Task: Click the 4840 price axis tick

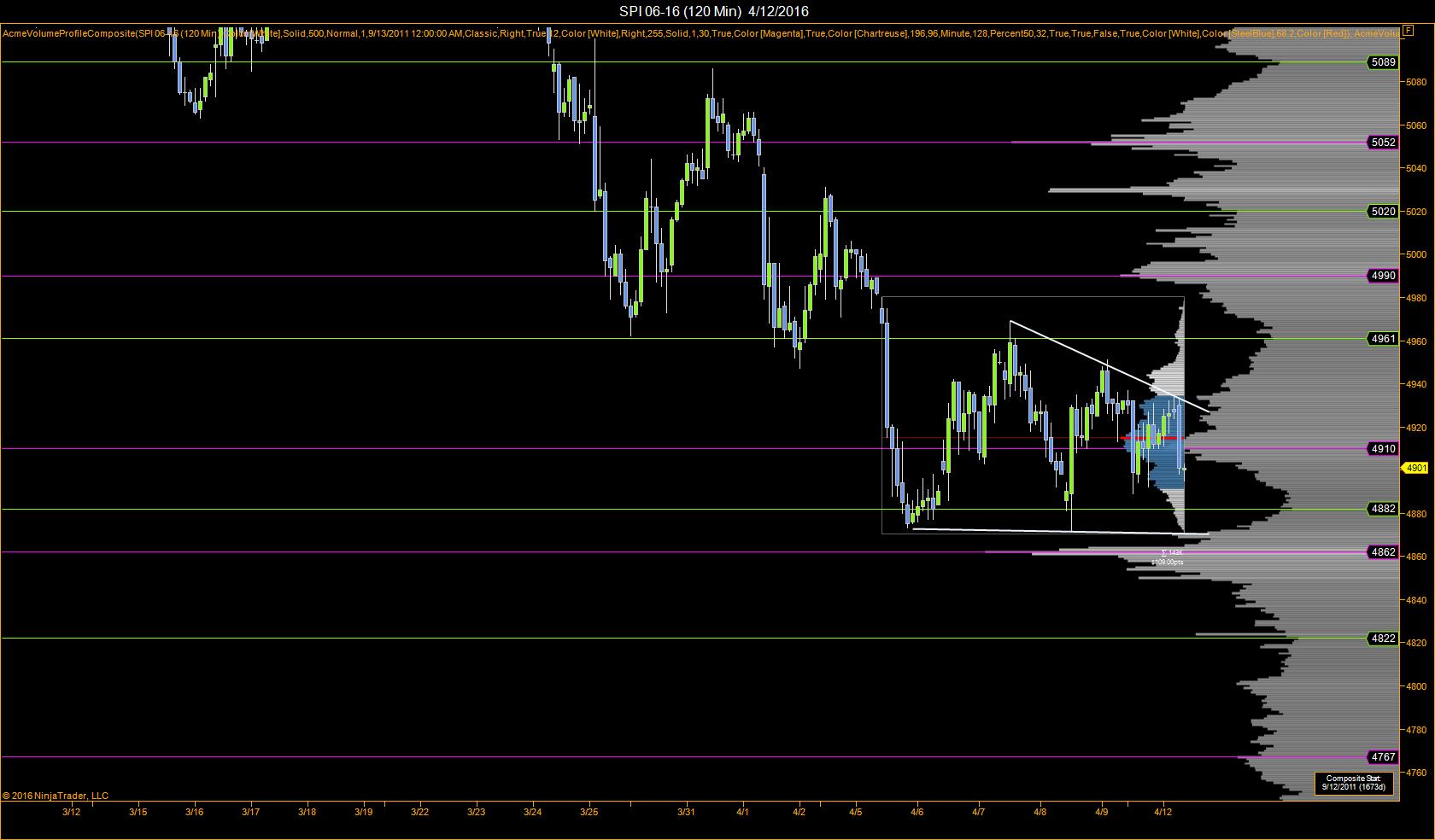Action: (x=1416, y=600)
